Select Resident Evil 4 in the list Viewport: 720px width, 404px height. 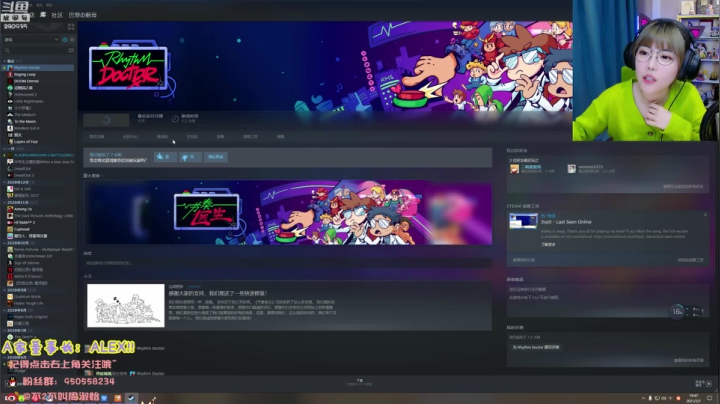(x=27, y=128)
